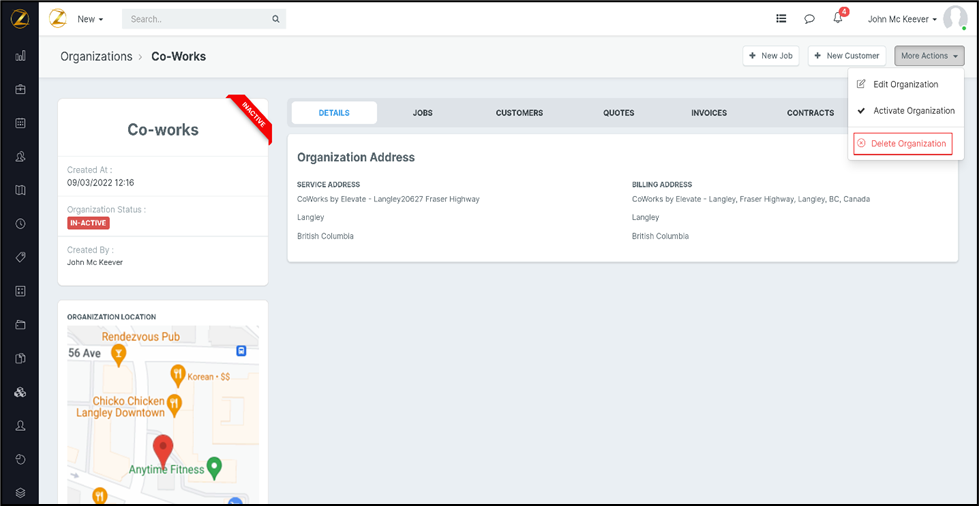Viewport: 979px width, 506px height.
Task: Switch to the Customers tab
Action: point(519,113)
